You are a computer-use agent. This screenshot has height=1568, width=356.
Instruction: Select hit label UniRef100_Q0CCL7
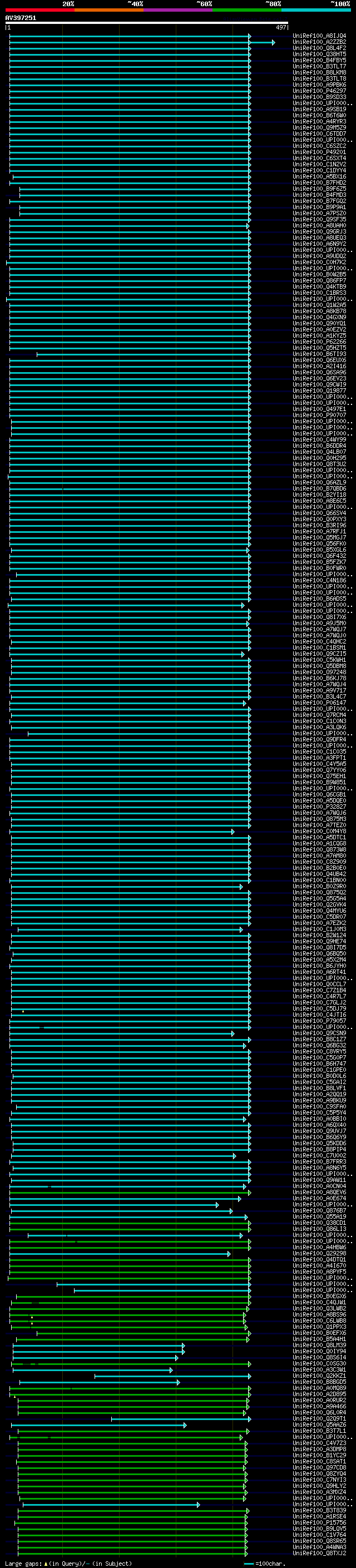[319, 985]
